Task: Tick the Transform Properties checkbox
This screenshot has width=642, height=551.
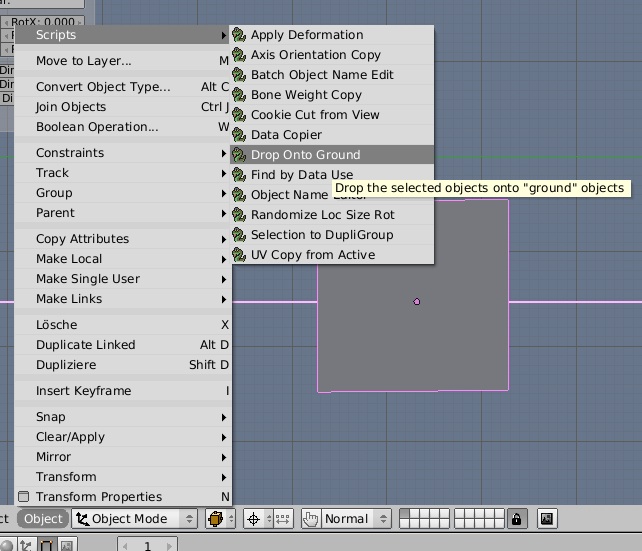Action: (24, 497)
